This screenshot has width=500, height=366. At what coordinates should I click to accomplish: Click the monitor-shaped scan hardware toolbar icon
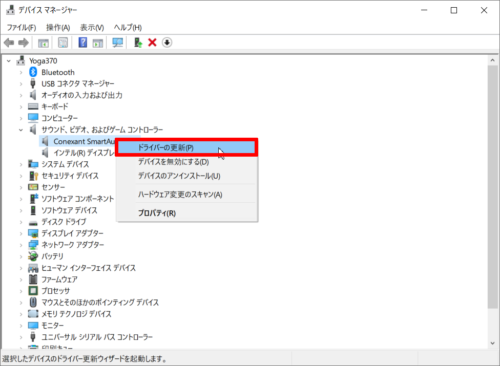click(x=118, y=43)
